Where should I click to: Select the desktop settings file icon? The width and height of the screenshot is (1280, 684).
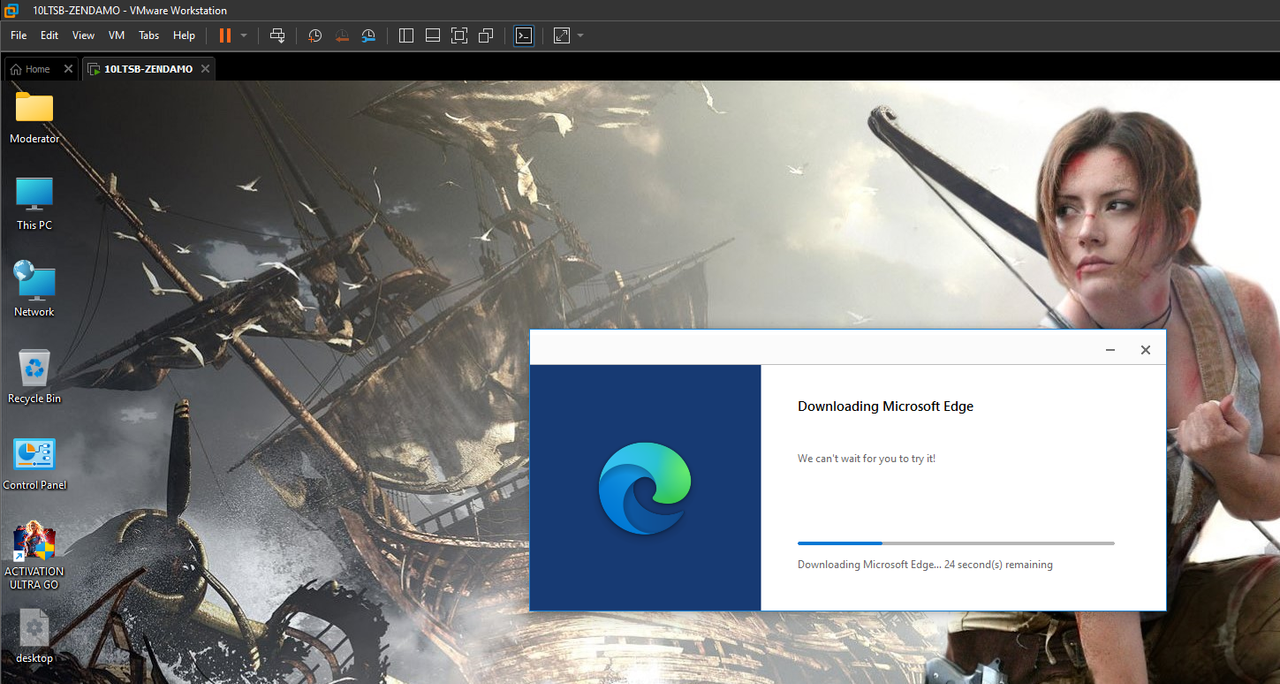point(34,636)
